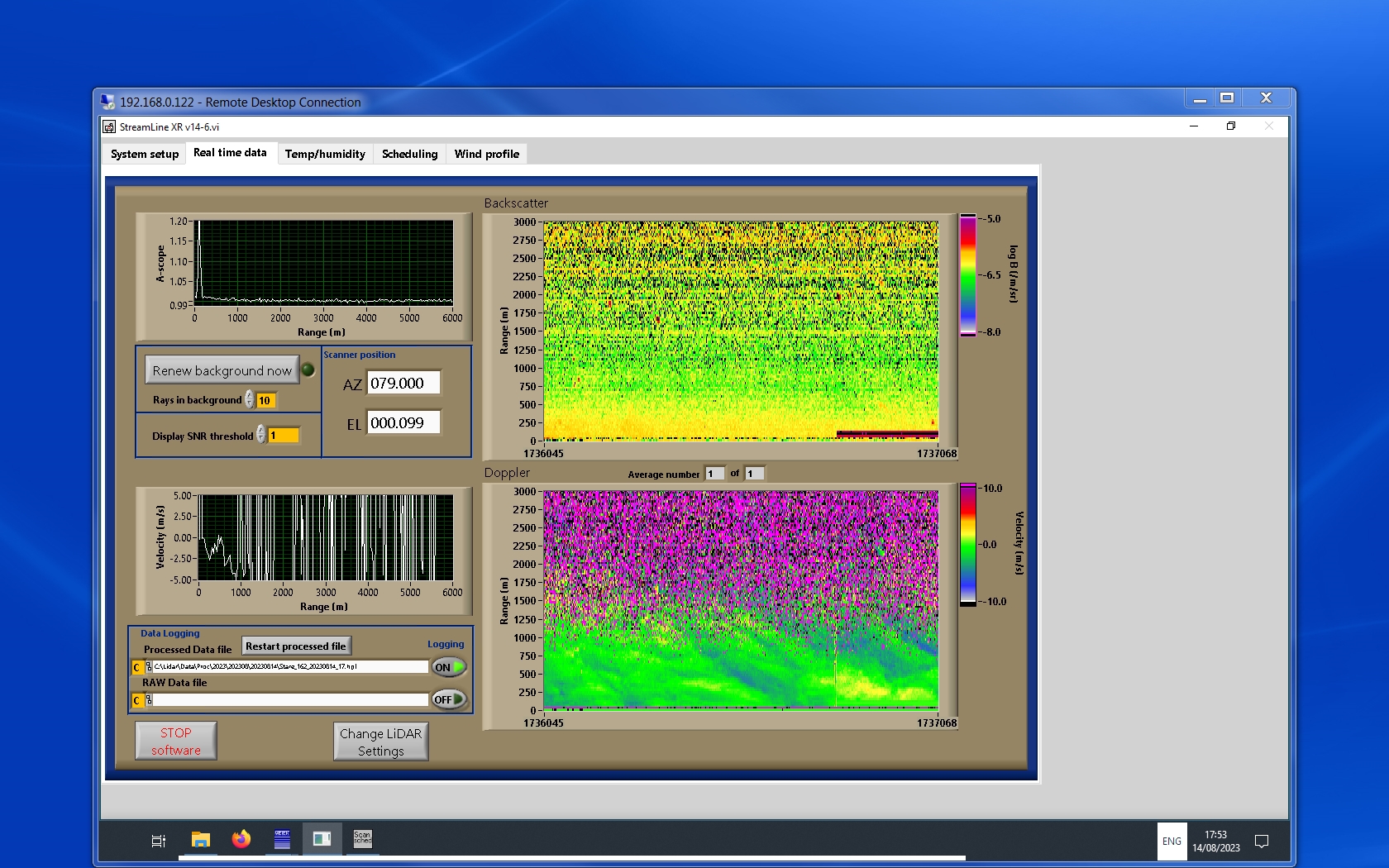This screenshot has height=868, width=1389.
Task: Open the ENG language selector
Action: point(1172,842)
